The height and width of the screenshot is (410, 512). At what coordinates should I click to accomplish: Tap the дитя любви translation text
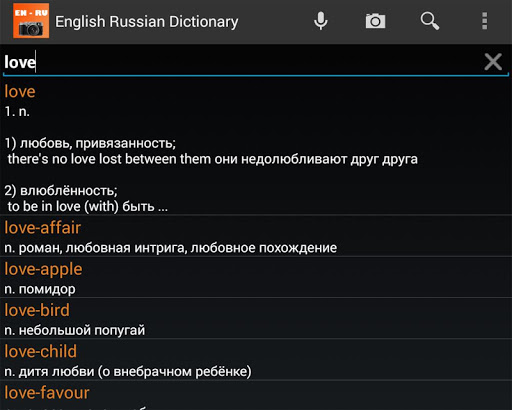click(128, 371)
